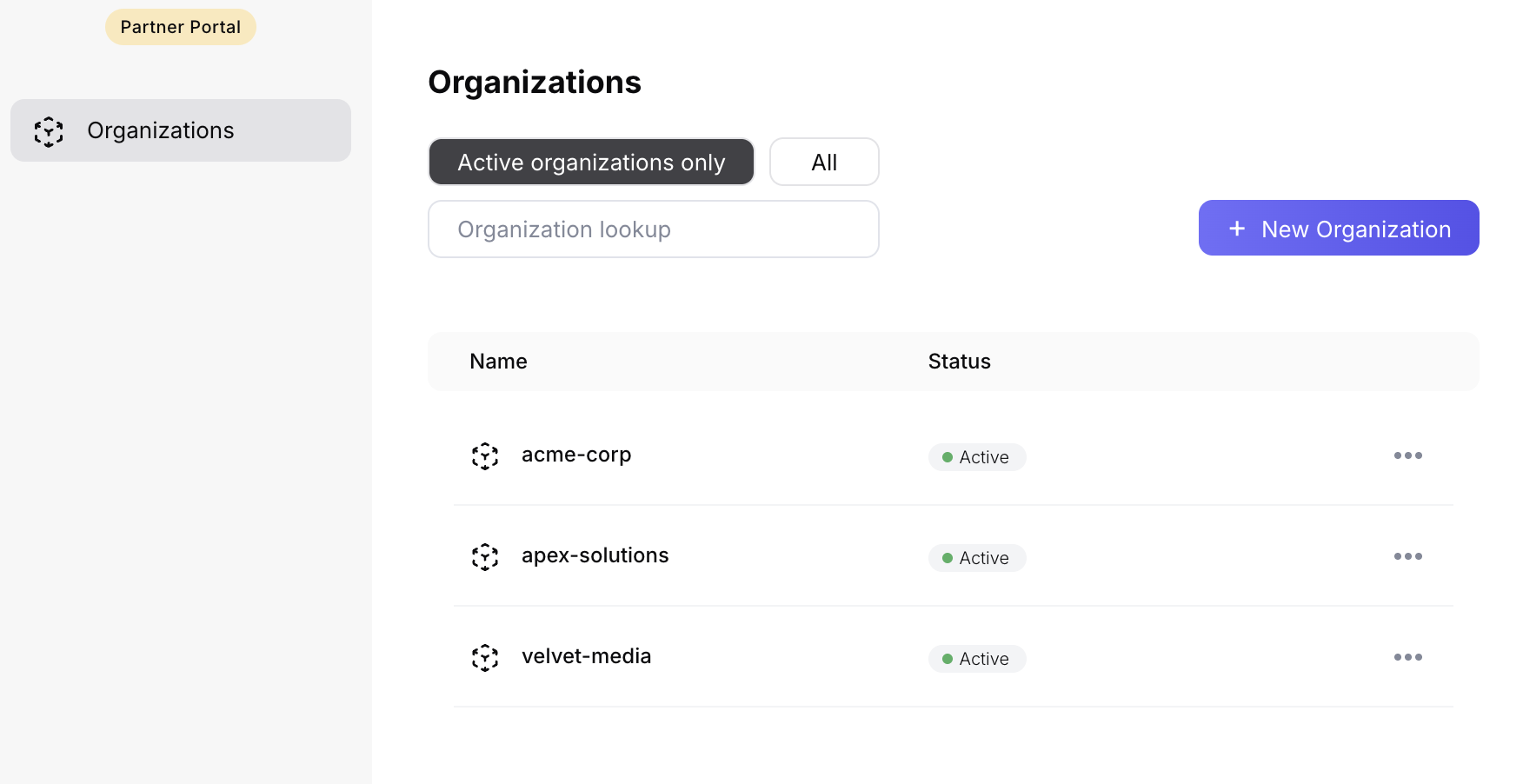This screenshot has height=784, width=1523.
Task: Click the acme-corp organization icon
Action: point(484,456)
